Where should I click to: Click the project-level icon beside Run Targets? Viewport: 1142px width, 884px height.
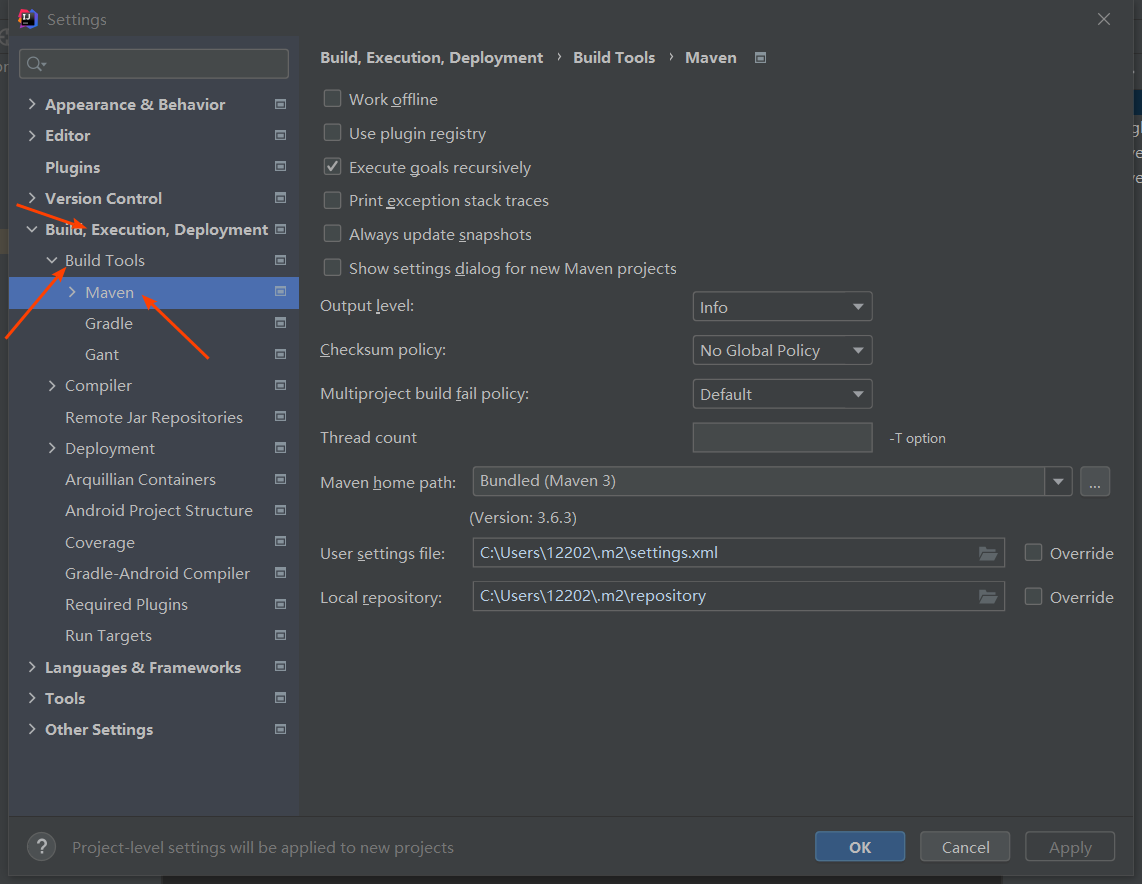280,636
